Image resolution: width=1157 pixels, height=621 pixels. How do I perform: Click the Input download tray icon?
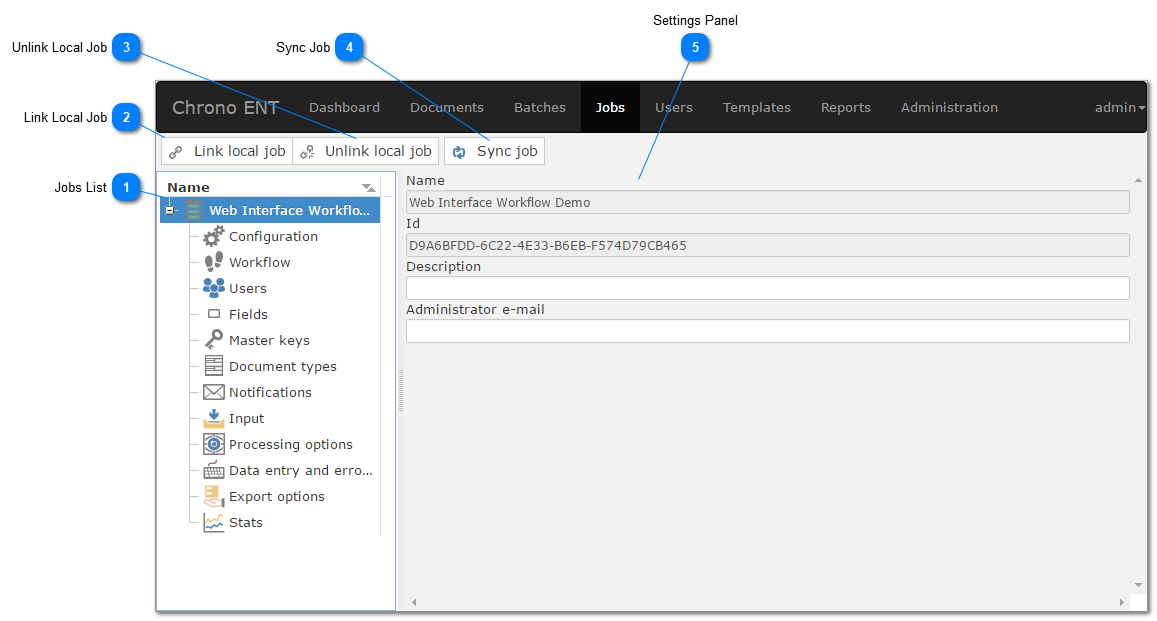tap(214, 418)
